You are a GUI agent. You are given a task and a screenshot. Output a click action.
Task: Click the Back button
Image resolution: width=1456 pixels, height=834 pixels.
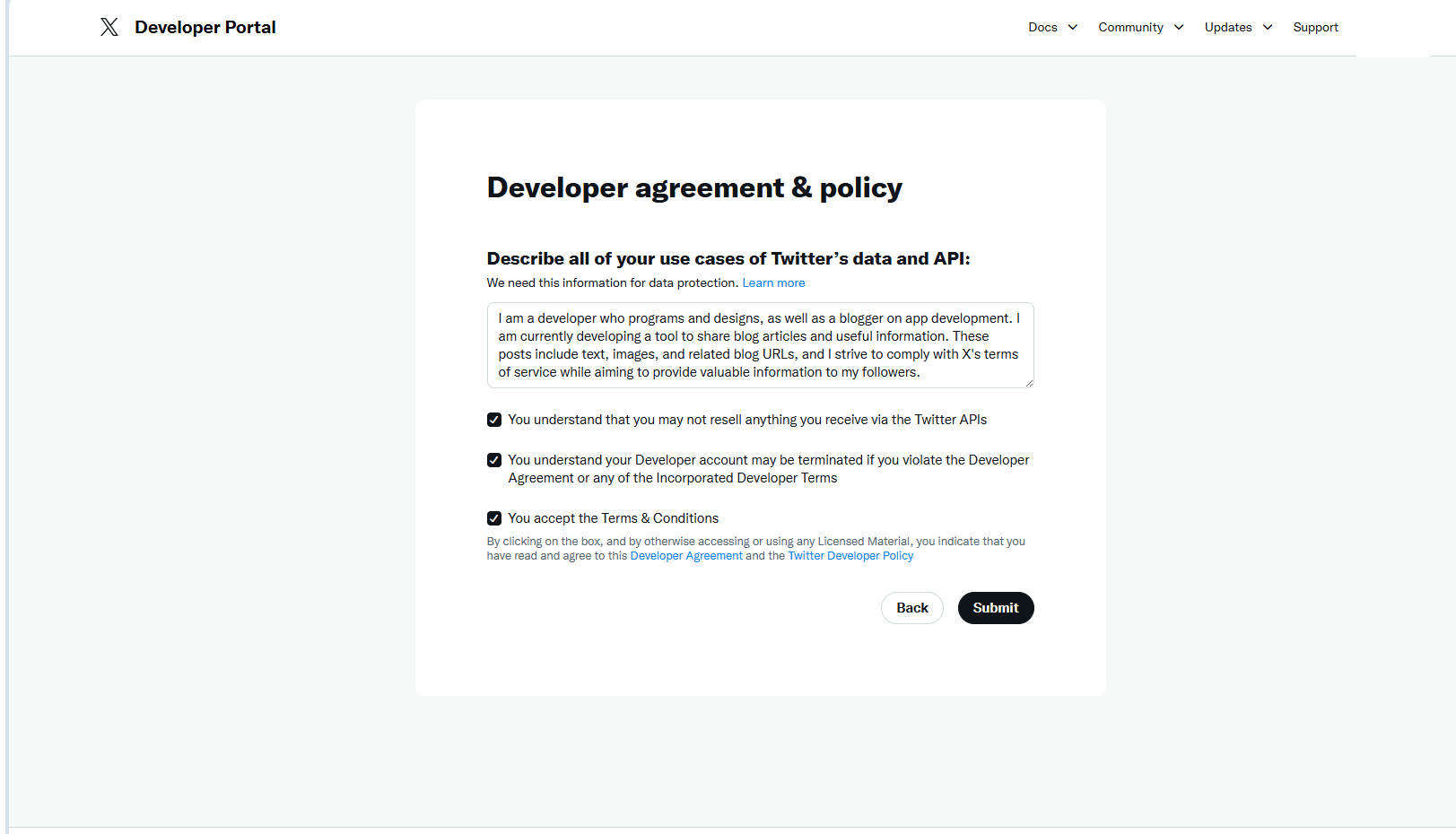tap(912, 608)
